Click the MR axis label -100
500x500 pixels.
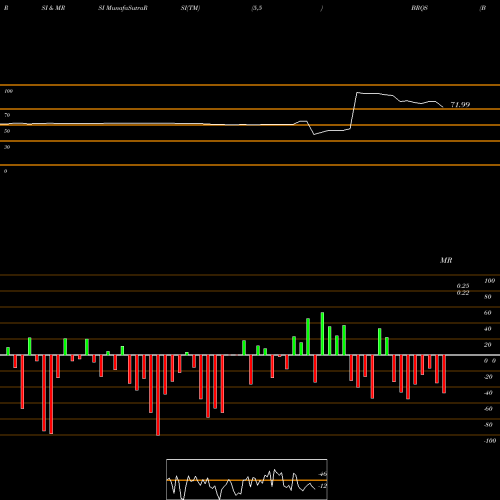tap(490, 441)
